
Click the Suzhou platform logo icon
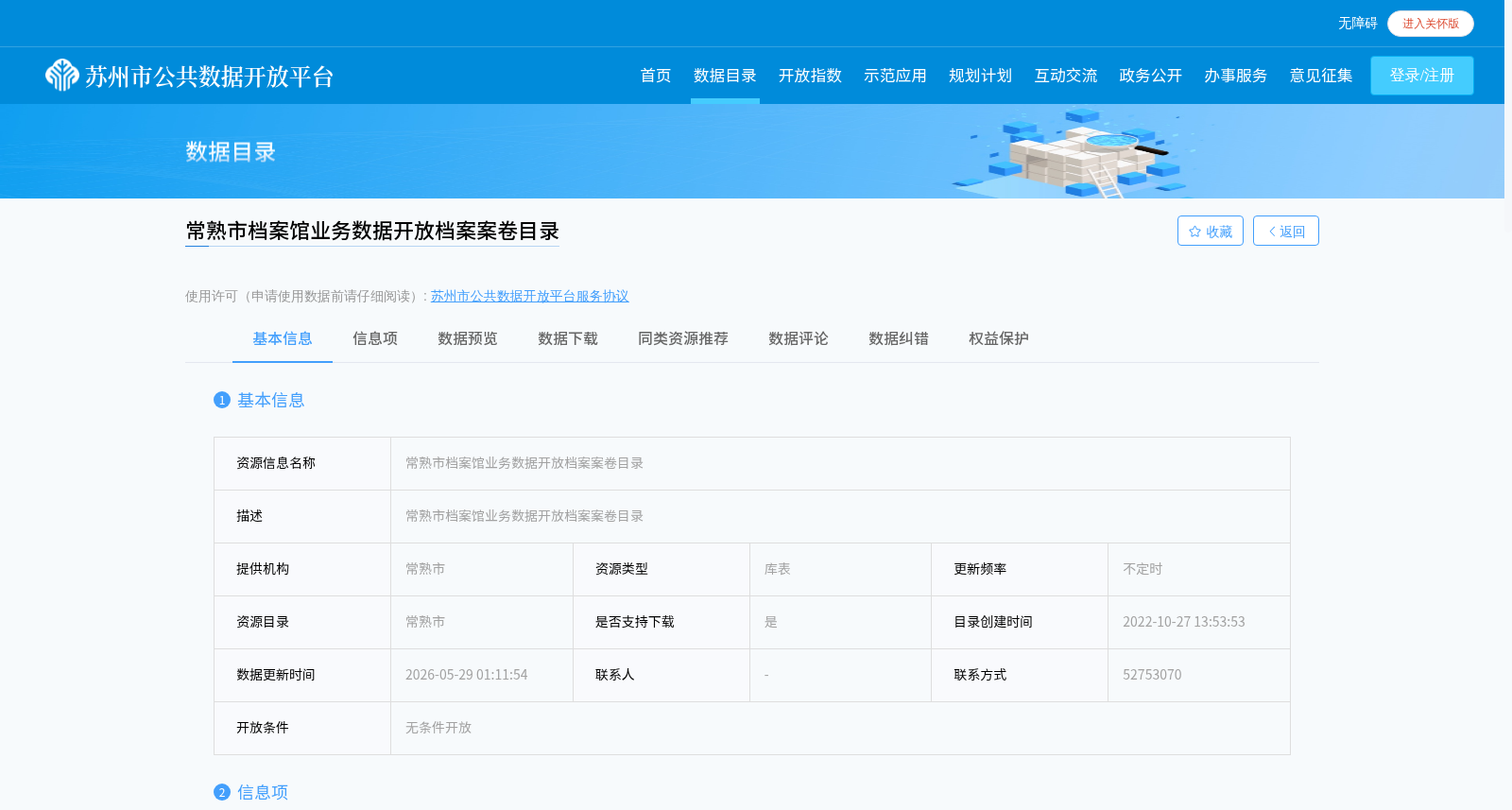pyautogui.click(x=62, y=76)
